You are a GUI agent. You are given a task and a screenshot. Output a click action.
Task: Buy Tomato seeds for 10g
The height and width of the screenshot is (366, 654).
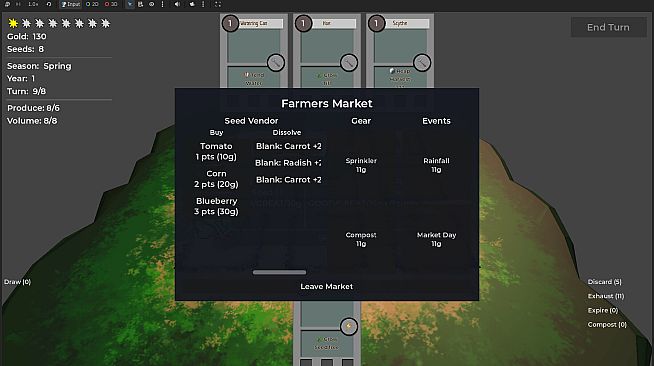(x=216, y=151)
